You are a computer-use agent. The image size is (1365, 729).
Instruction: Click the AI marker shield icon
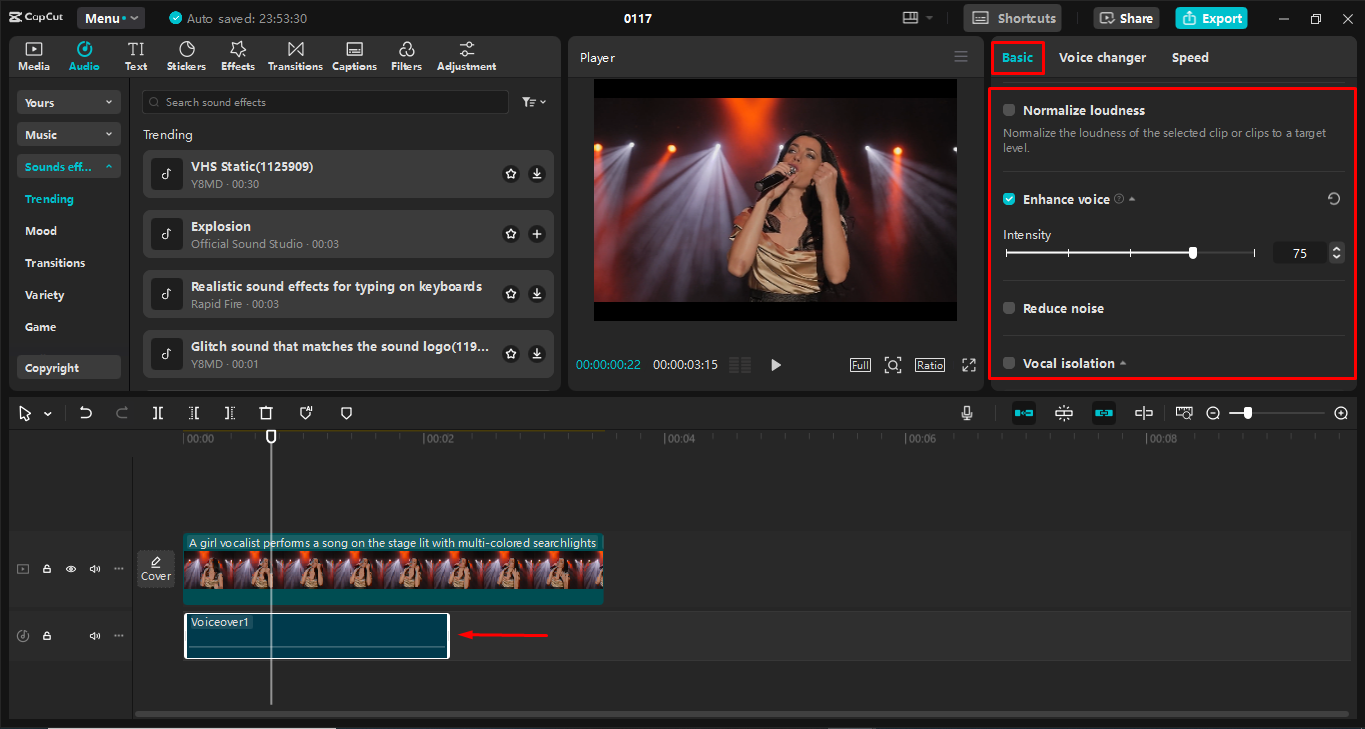click(x=306, y=413)
